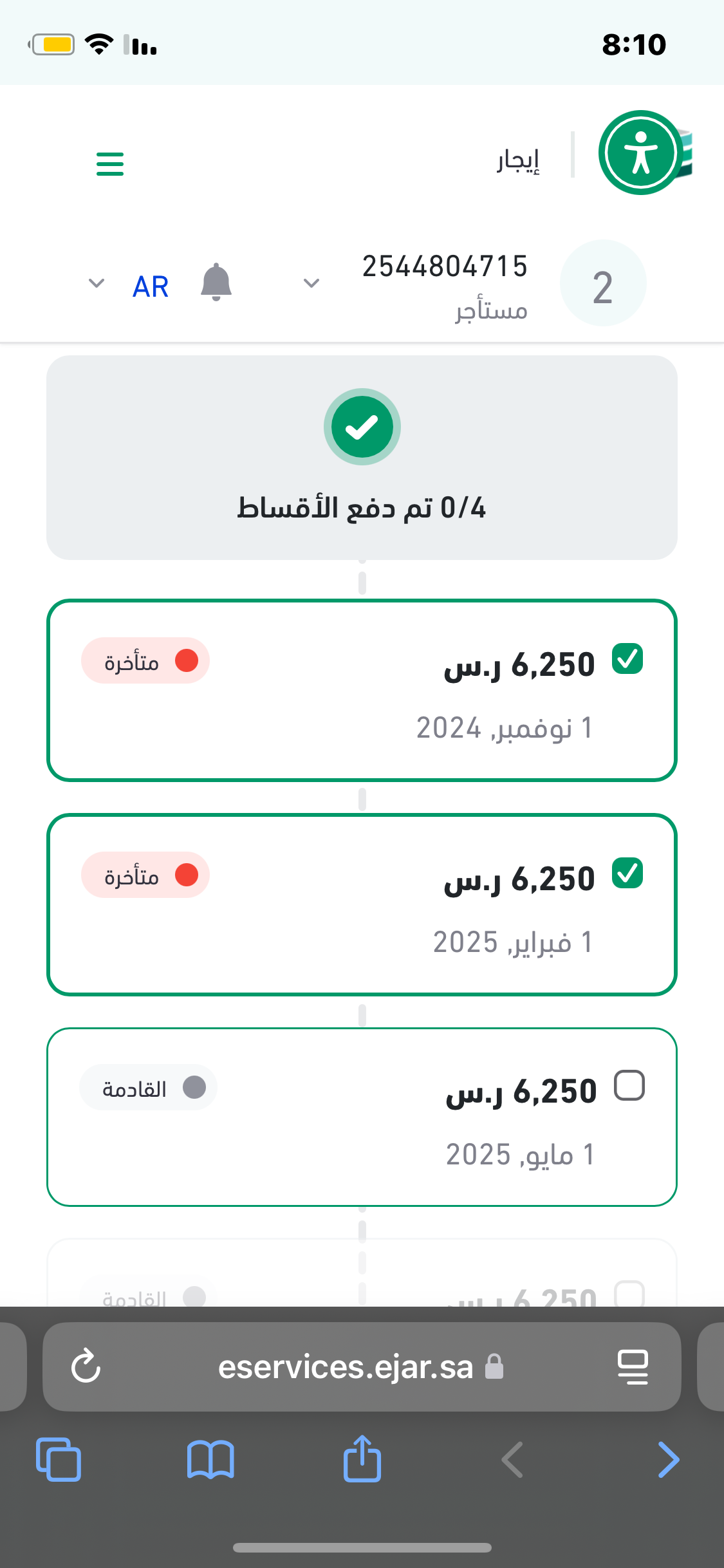Tap the upcoming badge on May installment
724x1568 pixels.
[148, 1088]
